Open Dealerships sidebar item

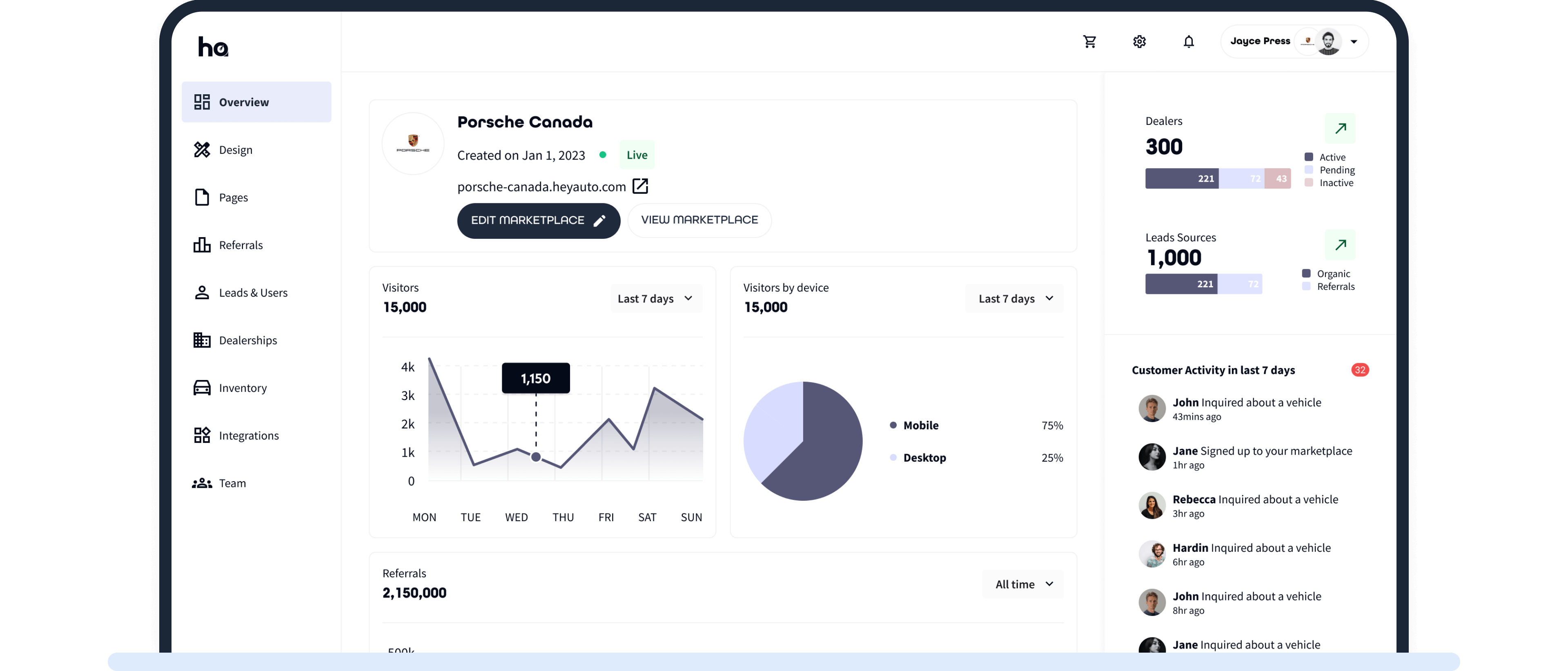coord(247,340)
